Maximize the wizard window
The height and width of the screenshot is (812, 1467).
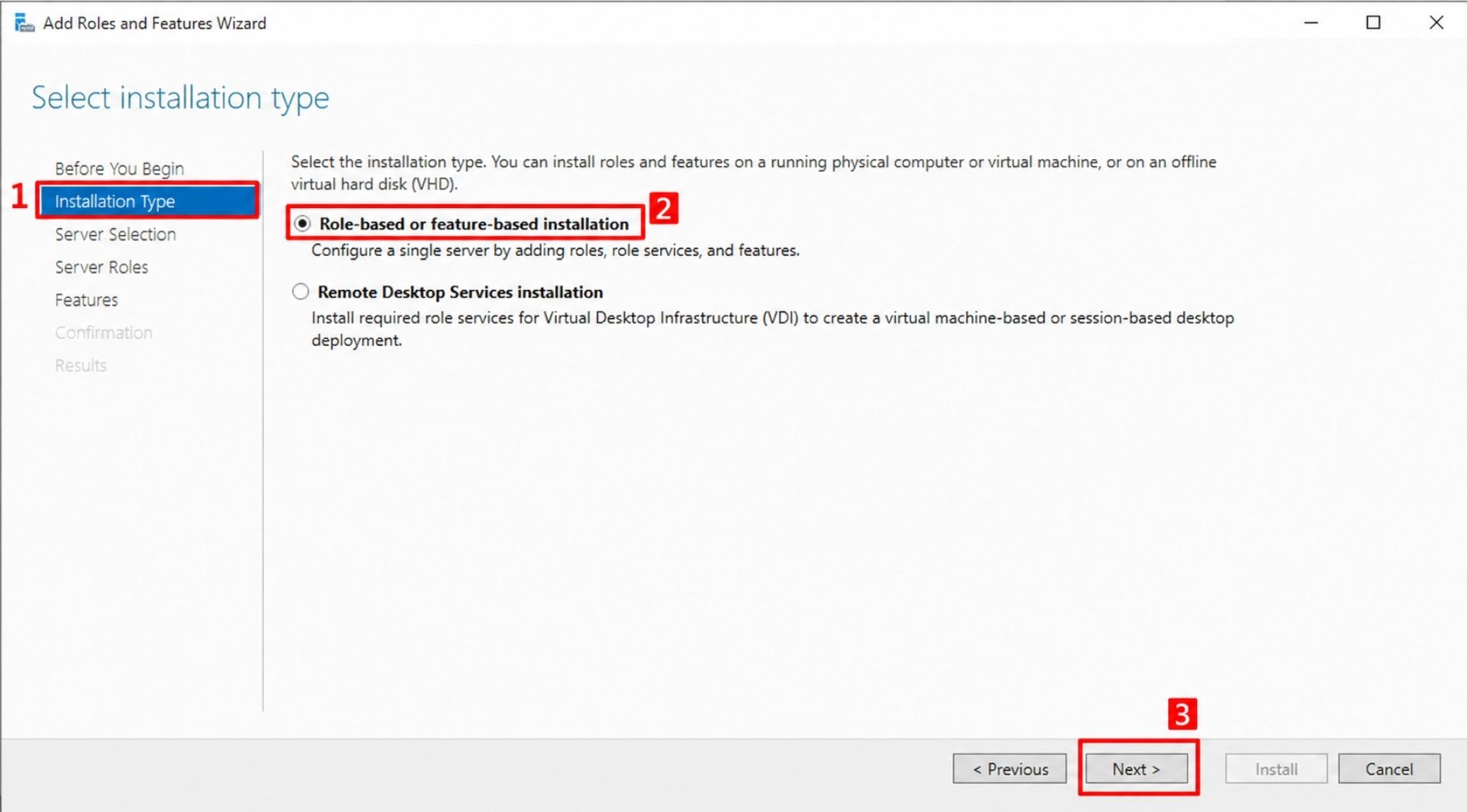click(x=1373, y=22)
